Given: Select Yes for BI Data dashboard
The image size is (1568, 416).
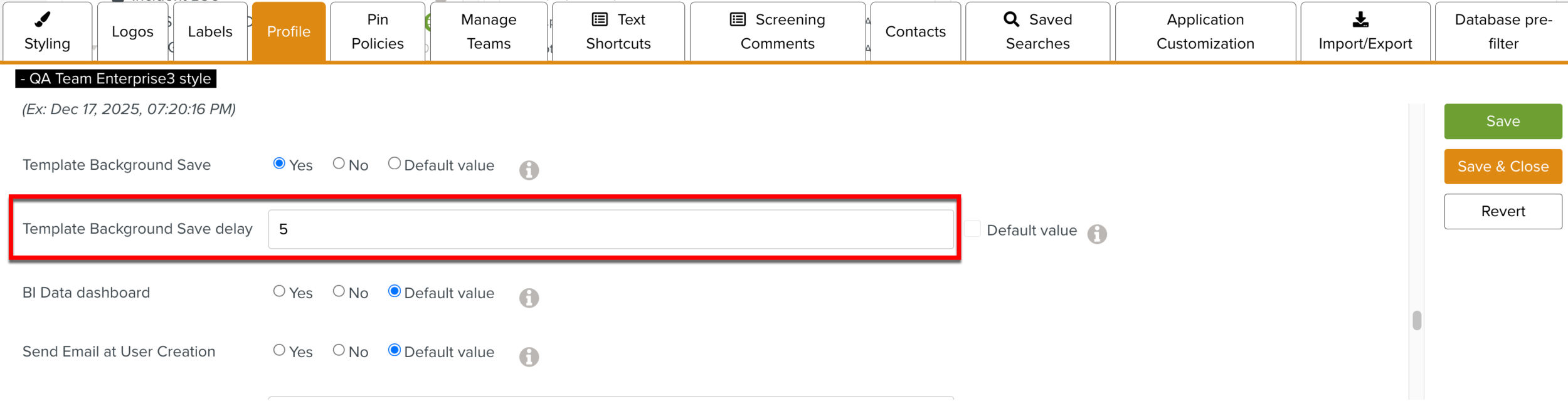Looking at the screenshot, I should click(x=279, y=291).
